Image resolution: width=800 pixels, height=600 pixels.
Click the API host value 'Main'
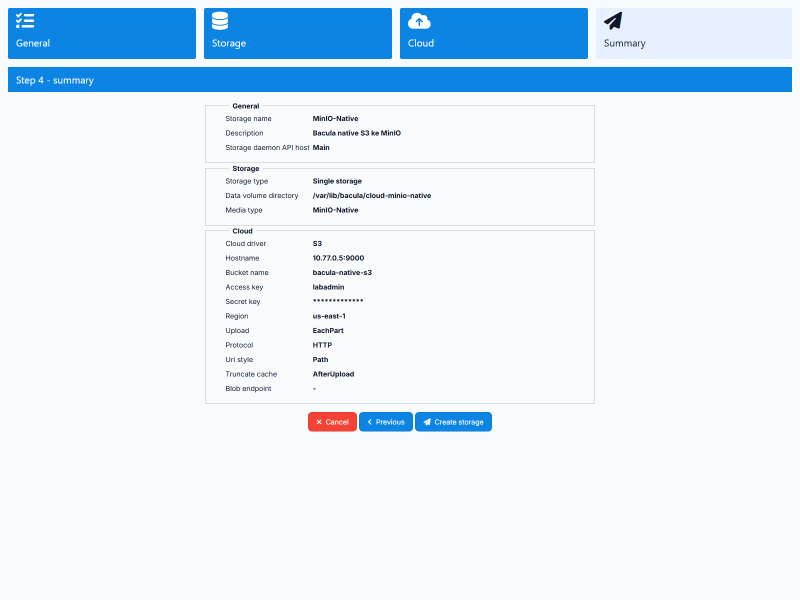(x=321, y=147)
